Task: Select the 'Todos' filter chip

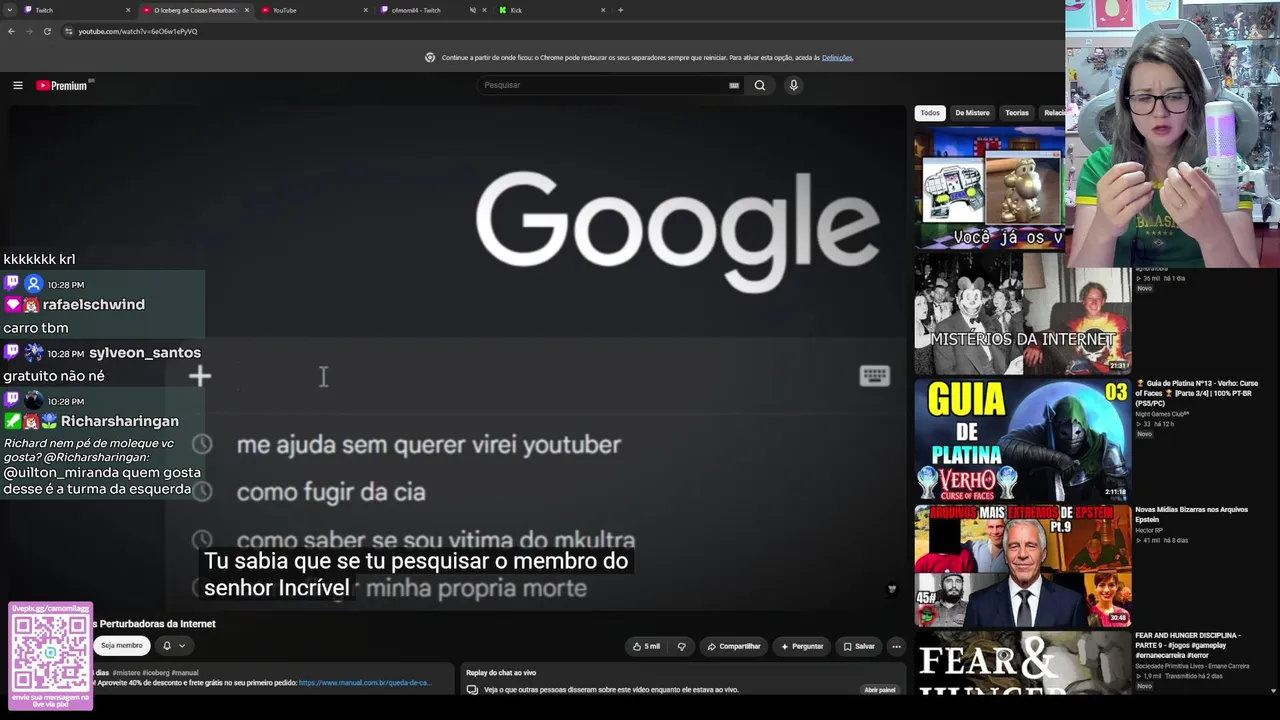Action: tap(930, 113)
